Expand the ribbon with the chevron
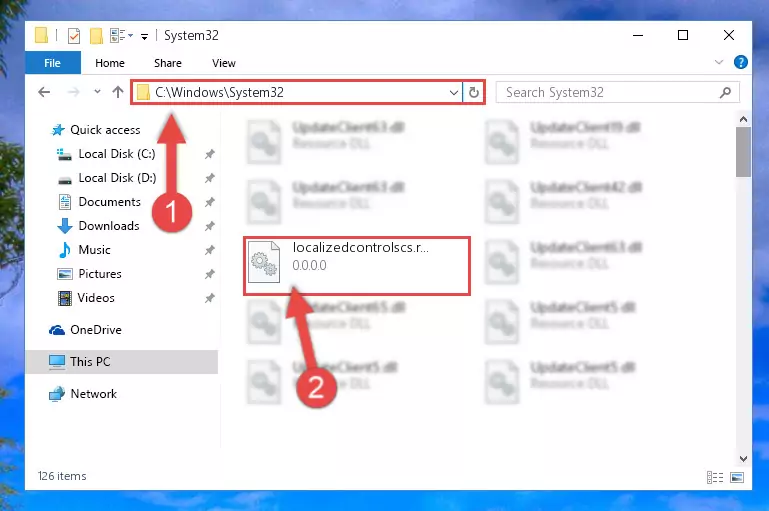Screen dimensions: 769x511 point(718,62)
